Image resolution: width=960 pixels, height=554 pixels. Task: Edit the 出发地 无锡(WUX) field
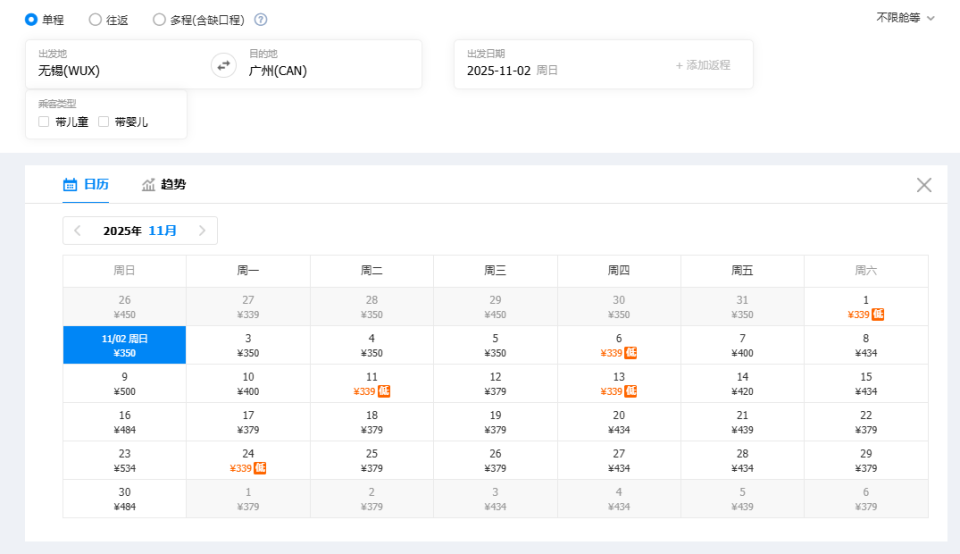pos(110,70)
